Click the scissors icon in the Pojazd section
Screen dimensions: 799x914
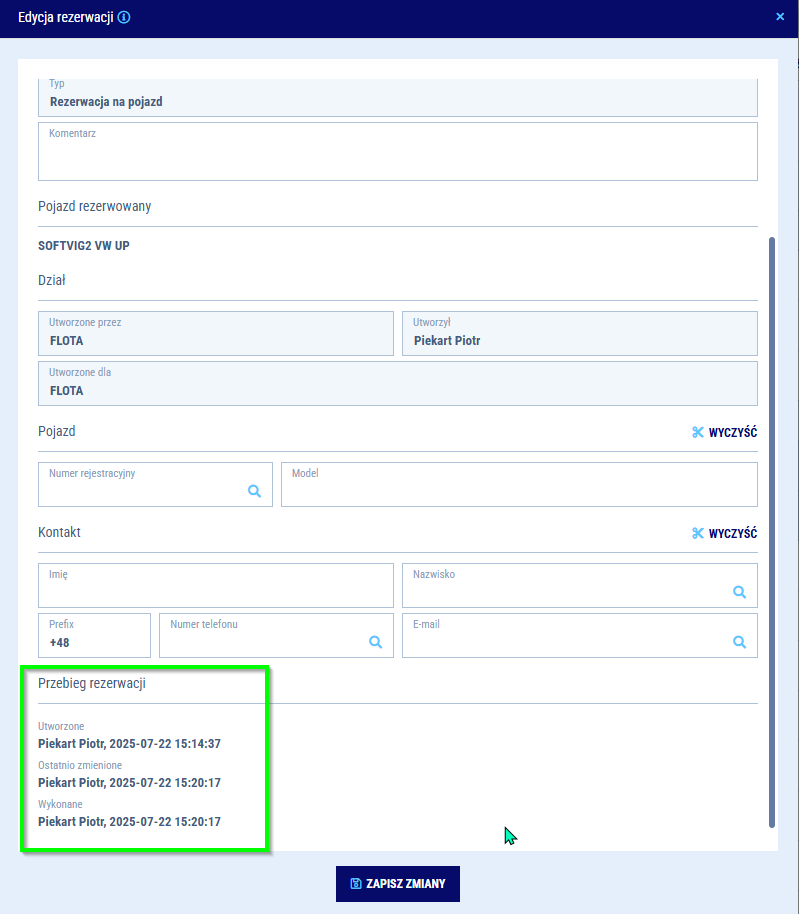click(698, 432)
